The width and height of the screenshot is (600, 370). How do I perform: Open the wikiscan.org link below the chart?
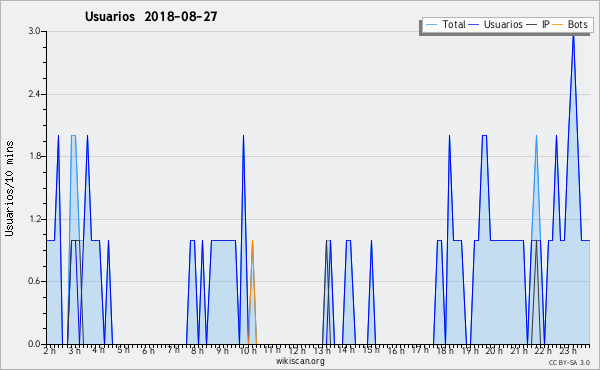click(300, 361)
